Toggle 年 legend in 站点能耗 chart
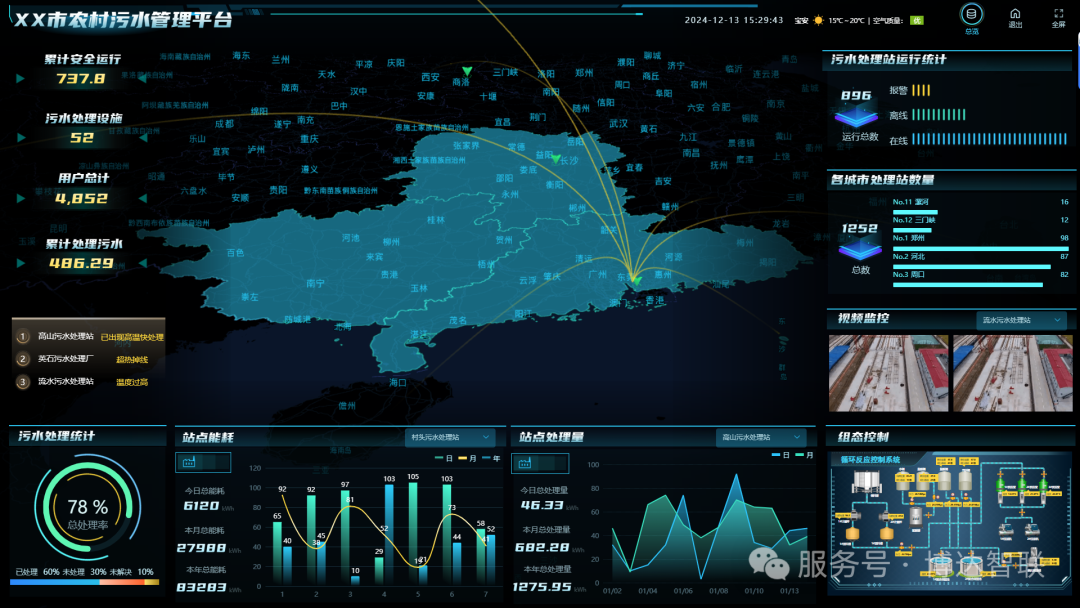Image resolution: width=1080 pixels, height=608 pixels. tap(490, 457)
